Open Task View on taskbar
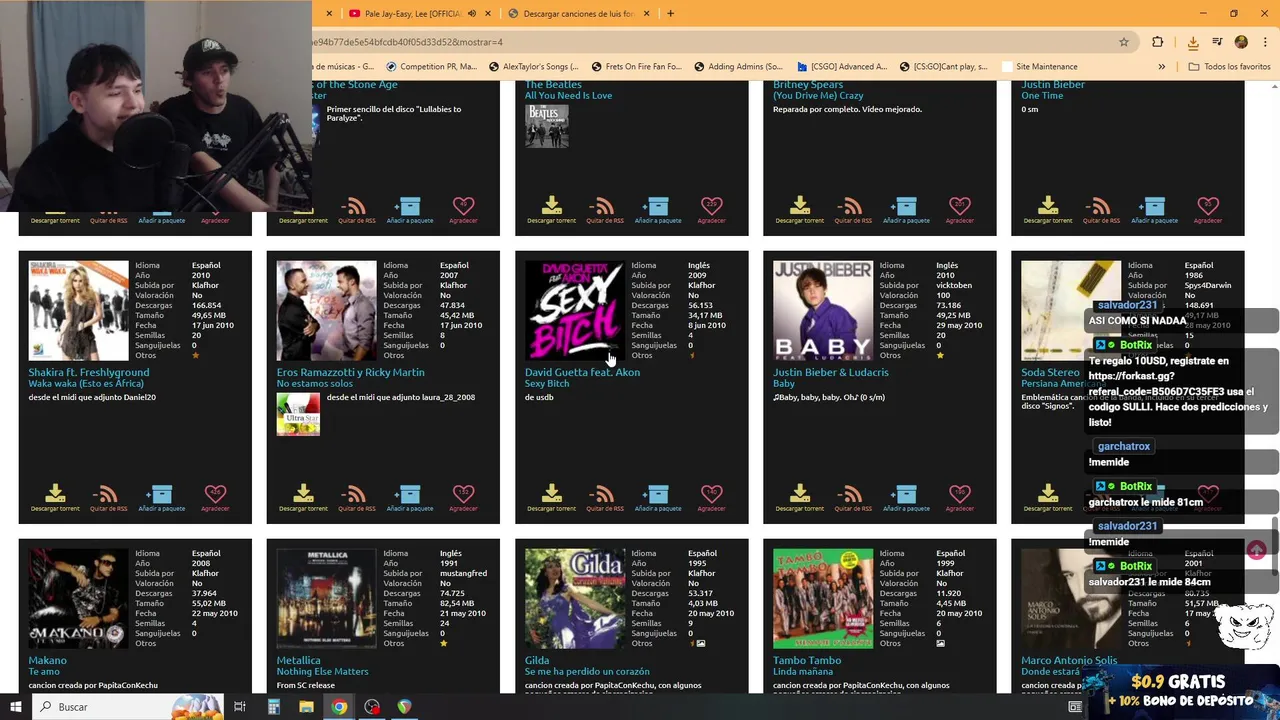 pos(240,706)
